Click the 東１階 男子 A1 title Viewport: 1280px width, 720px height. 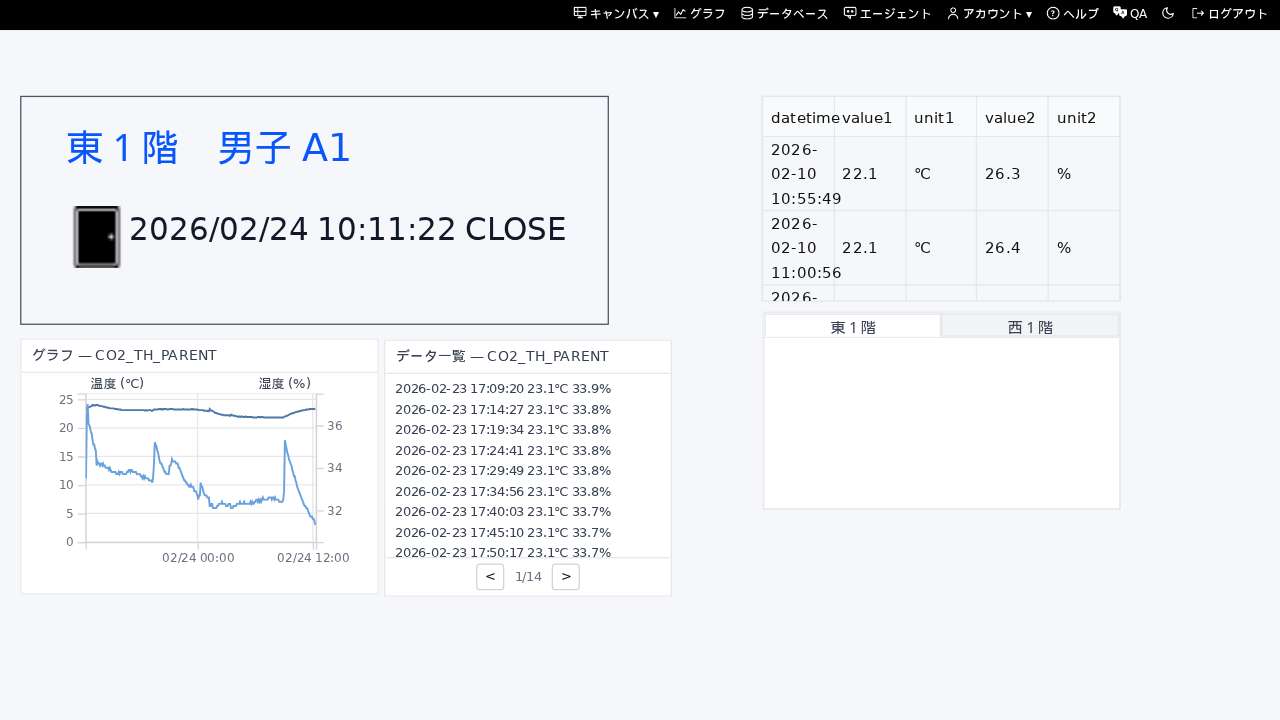[x=208, y=148]
